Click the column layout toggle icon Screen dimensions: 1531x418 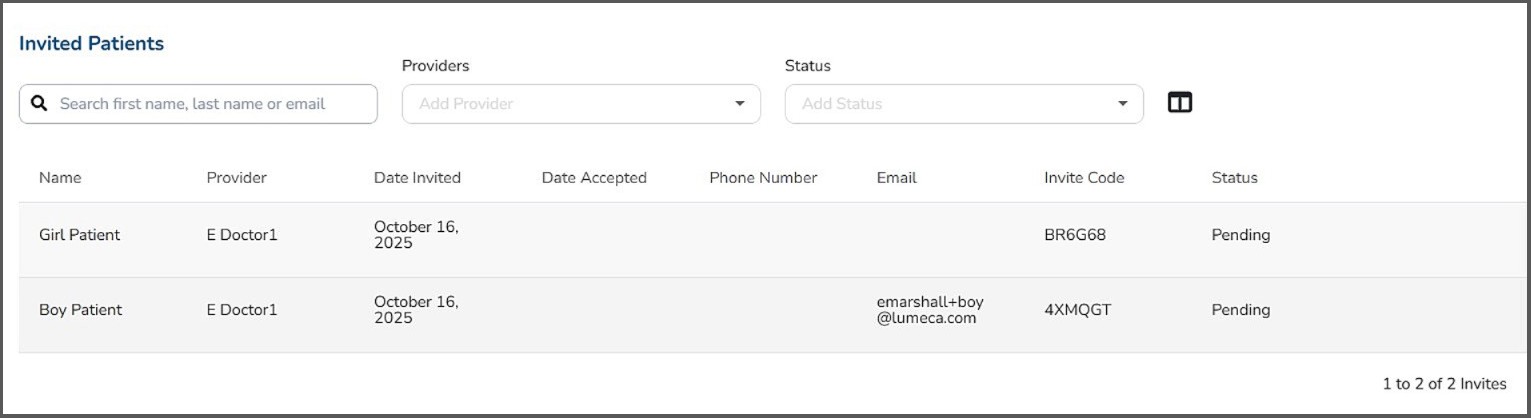1180,103
